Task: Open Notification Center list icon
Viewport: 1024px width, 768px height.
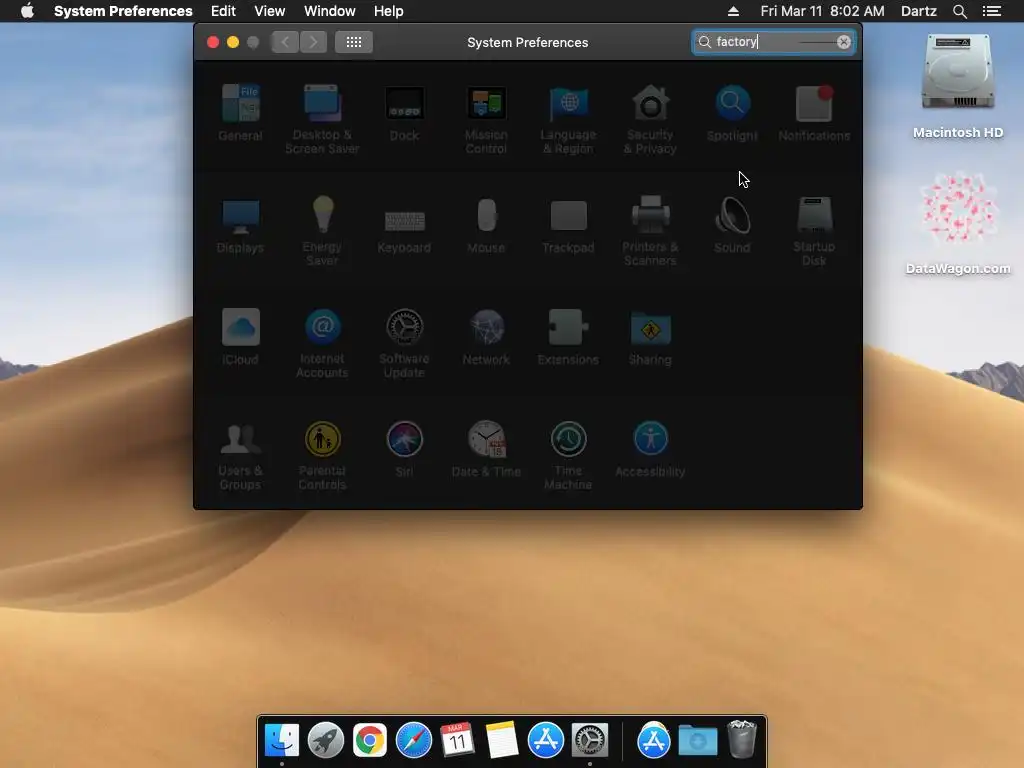Action: click(x=992, y=11)
